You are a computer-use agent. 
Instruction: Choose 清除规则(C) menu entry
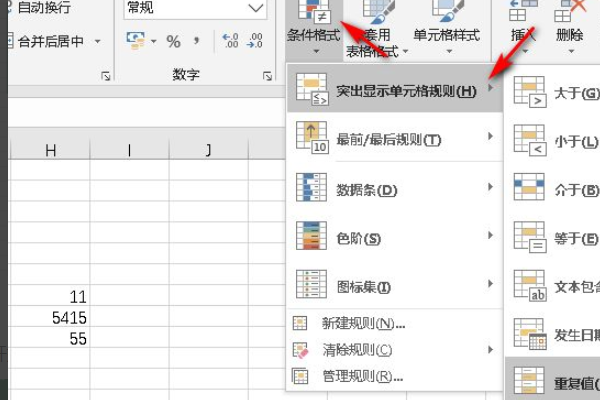pyautogui.click(x=395, y=350)
